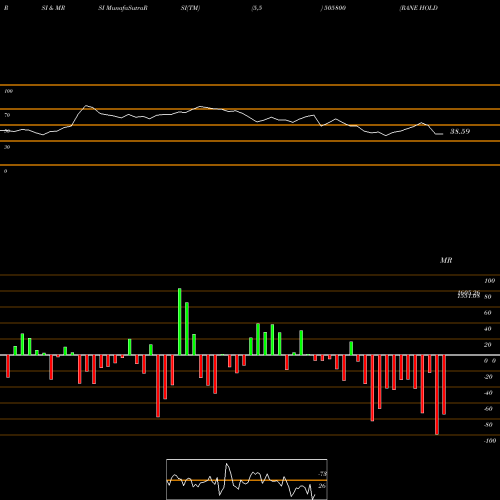Viewport: 500px width, 500px height.
Task: Click the MR panel title label
Action: tap(446, 260)
